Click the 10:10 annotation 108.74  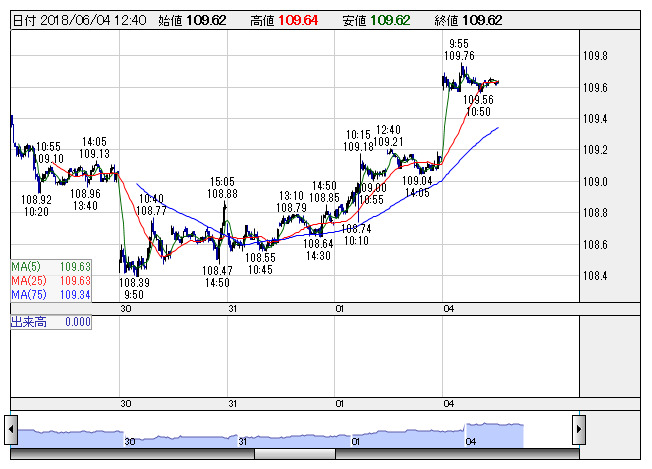(x=356, y=234)
